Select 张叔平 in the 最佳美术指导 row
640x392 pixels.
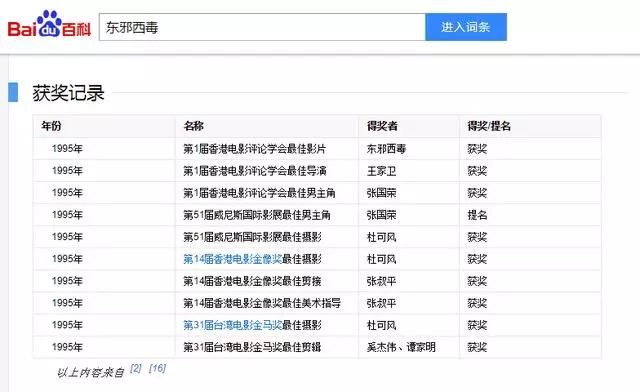(x=381, y=303)
